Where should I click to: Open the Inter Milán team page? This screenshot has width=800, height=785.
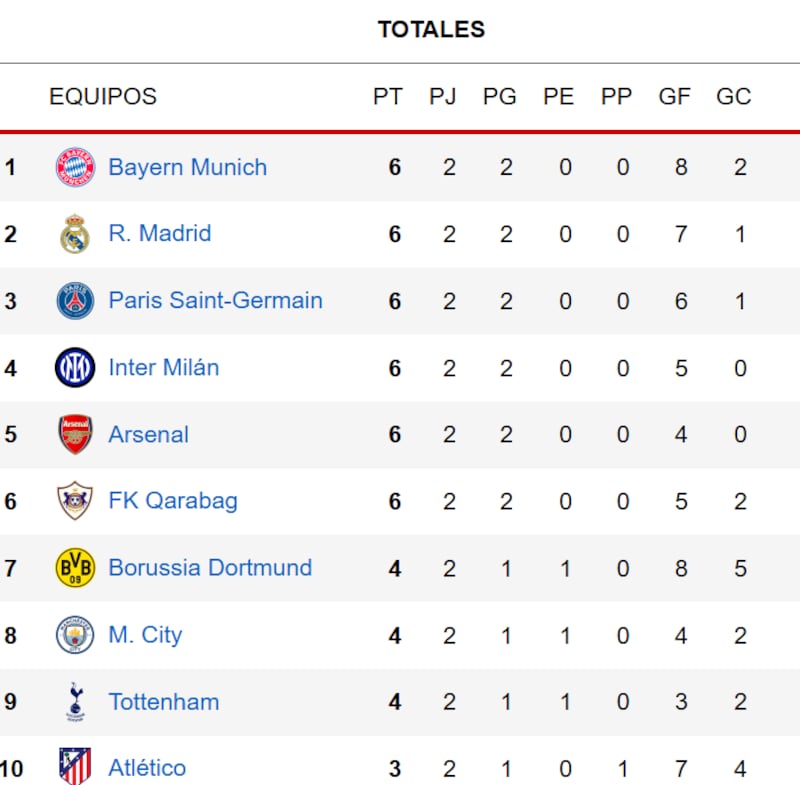tap(164, 368)
